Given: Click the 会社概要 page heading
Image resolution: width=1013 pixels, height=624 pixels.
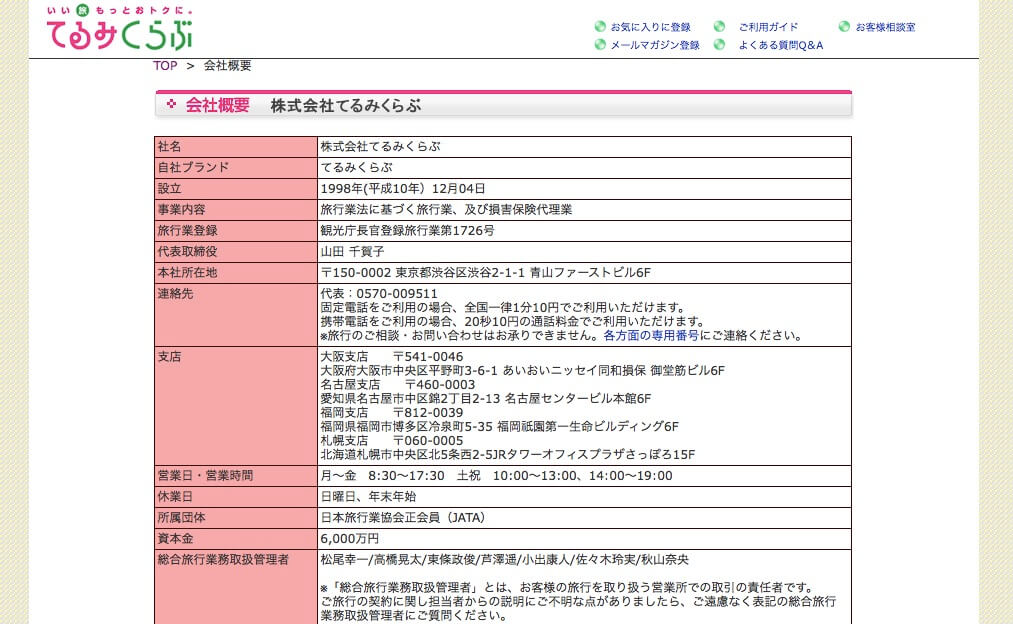Looking at the screenshot, I should 218,105.
